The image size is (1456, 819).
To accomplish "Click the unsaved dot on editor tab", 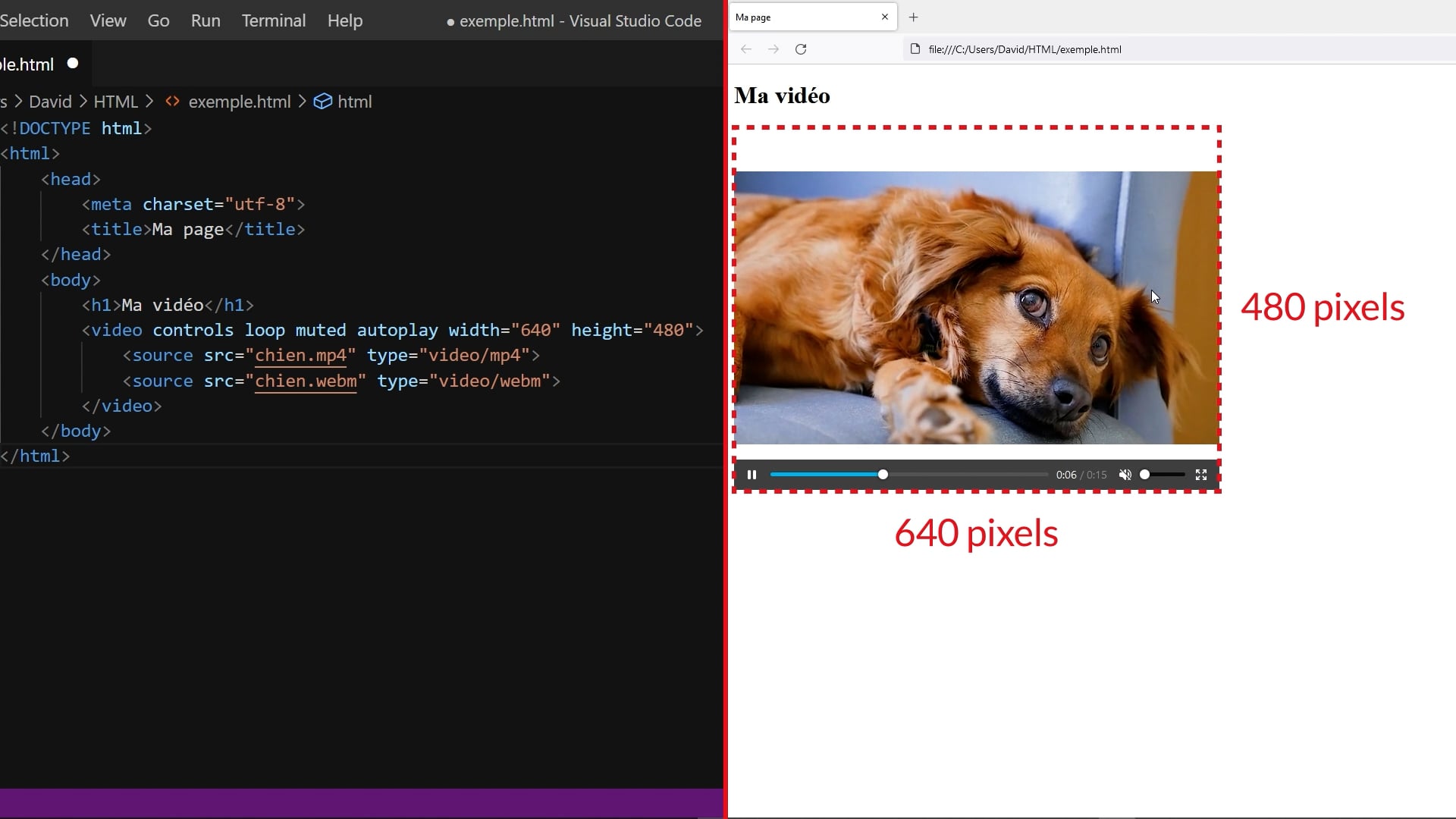I will 73,64.
